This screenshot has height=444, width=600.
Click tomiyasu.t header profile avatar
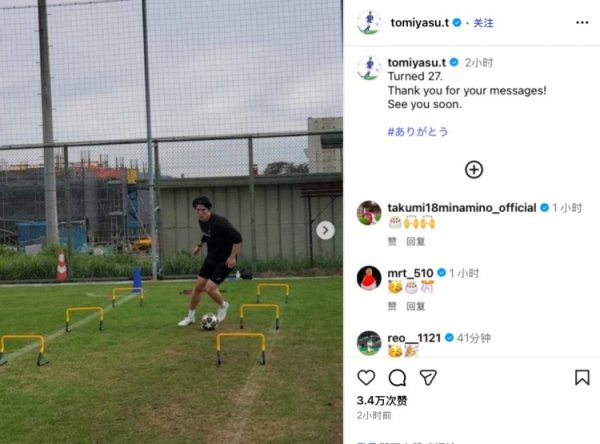[369, 23]
